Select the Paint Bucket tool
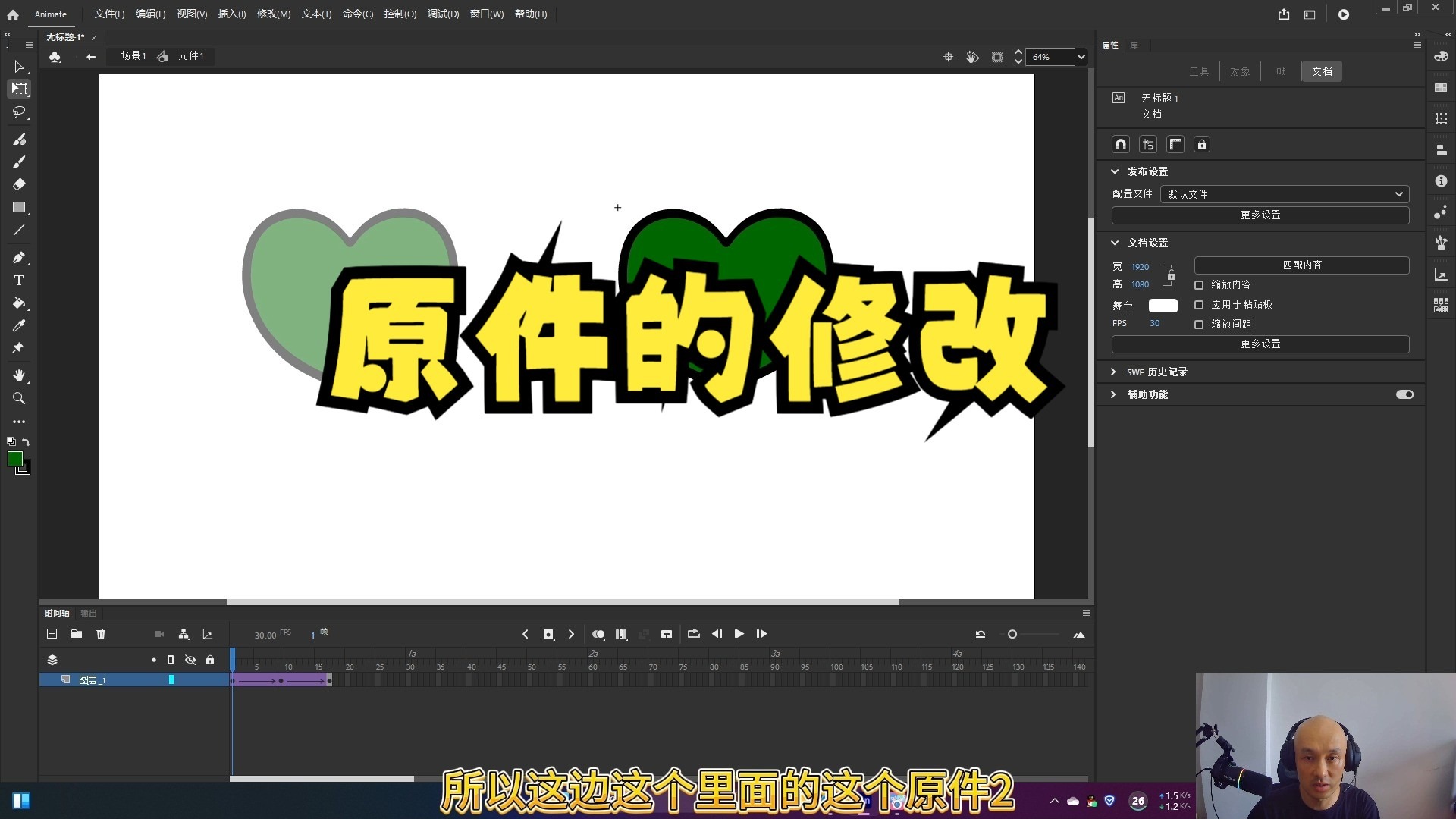 click(19, 303)
